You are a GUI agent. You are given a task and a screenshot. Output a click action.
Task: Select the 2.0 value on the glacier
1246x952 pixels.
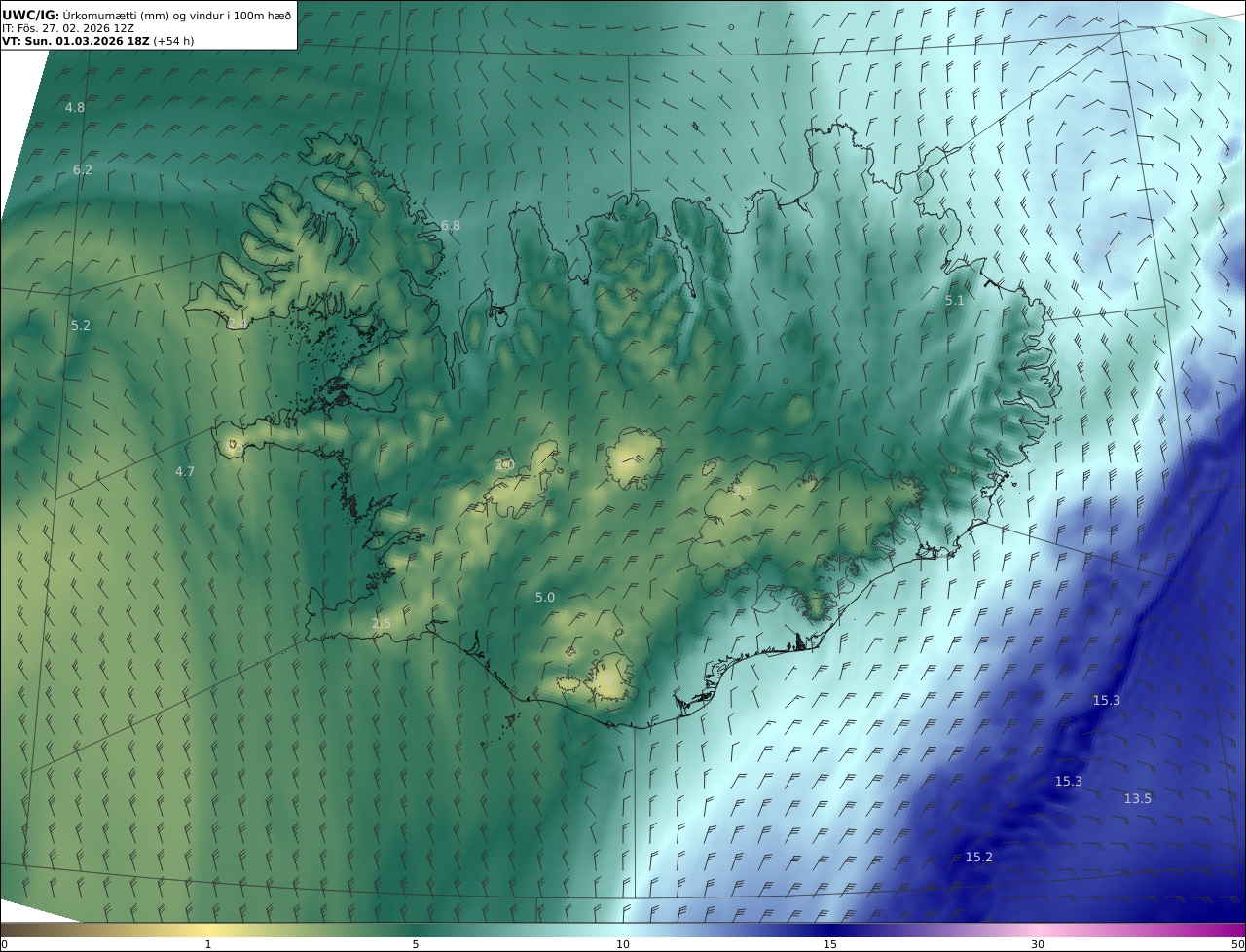point(505,464)
